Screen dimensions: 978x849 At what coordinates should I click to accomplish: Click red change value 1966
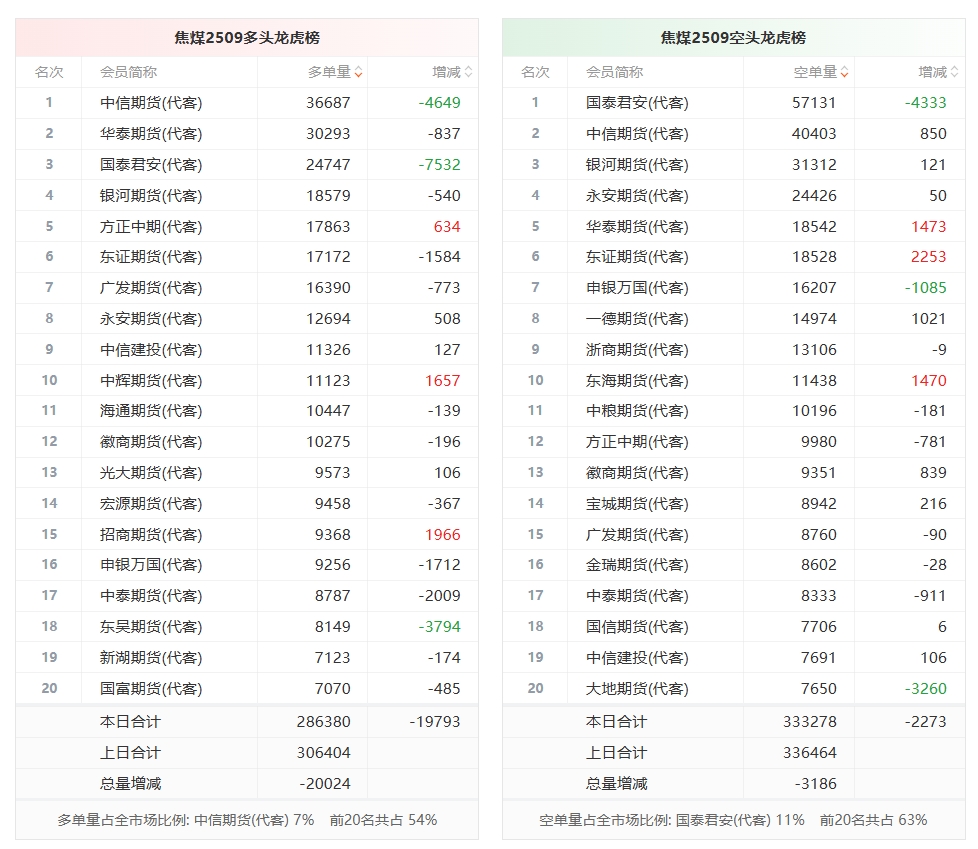coord(443,535)
